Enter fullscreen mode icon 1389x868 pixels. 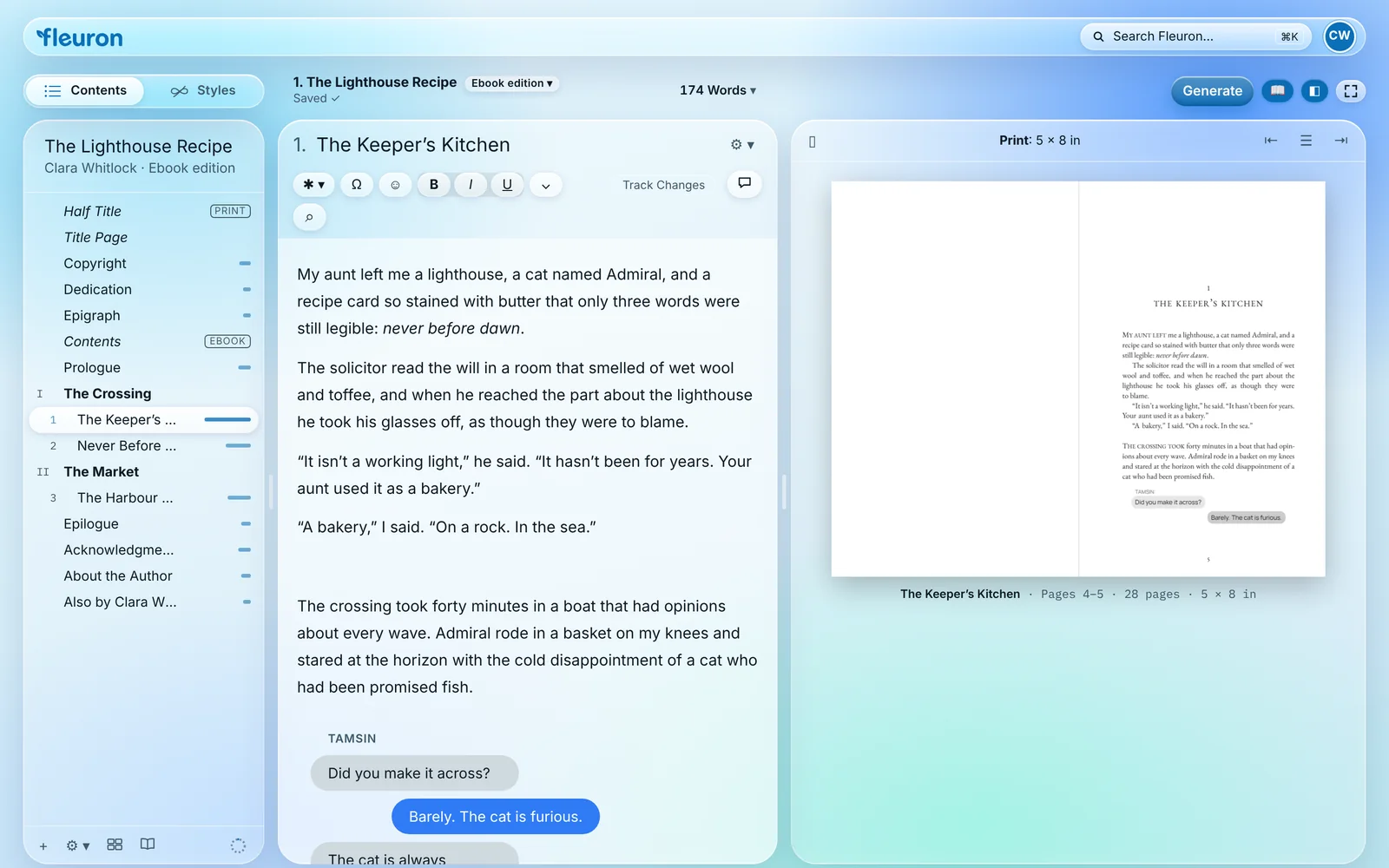1351,90
